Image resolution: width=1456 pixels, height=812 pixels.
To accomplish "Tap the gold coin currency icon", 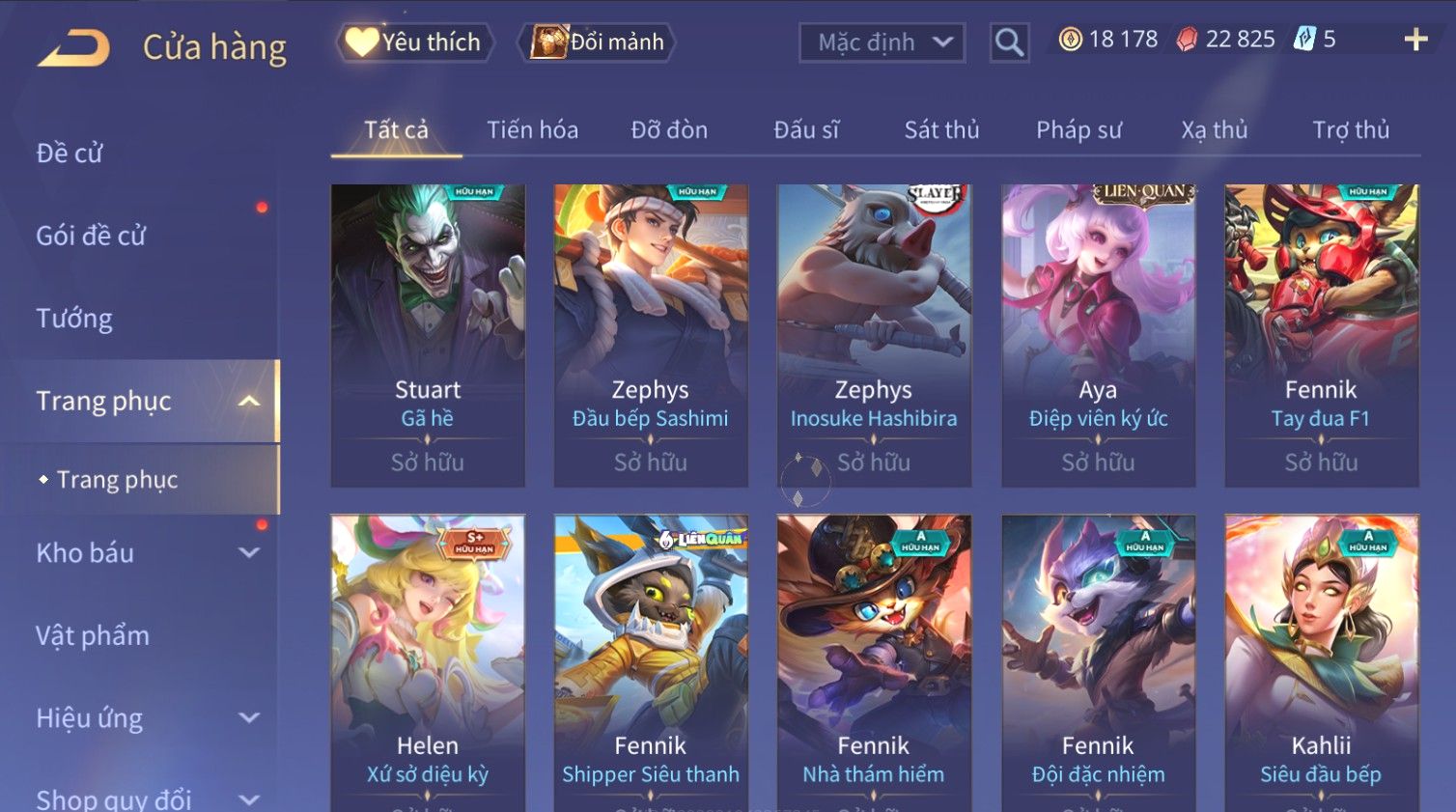I will click(x=1070, y=40).
